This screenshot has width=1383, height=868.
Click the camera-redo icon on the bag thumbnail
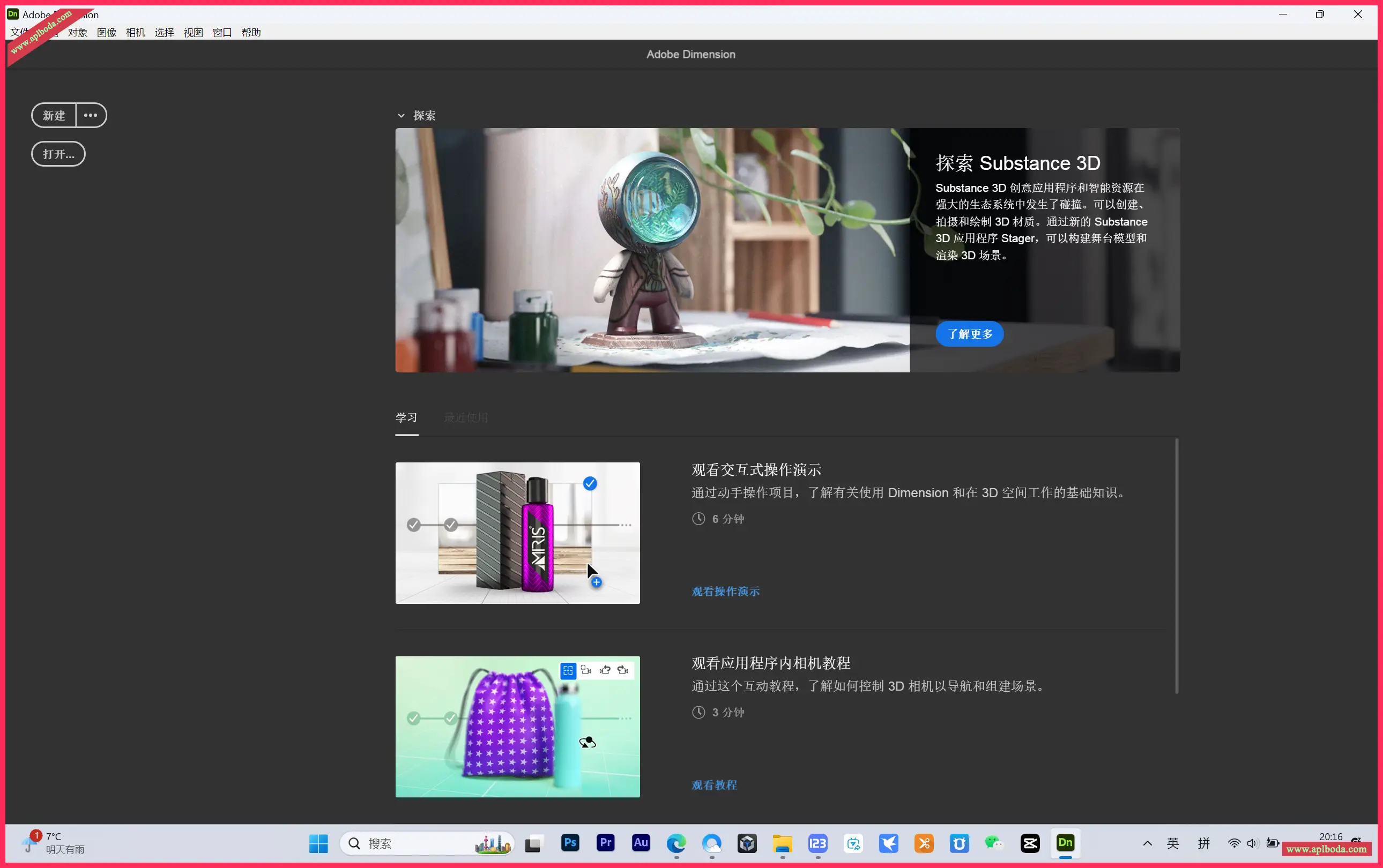click(x=622, y=670)
